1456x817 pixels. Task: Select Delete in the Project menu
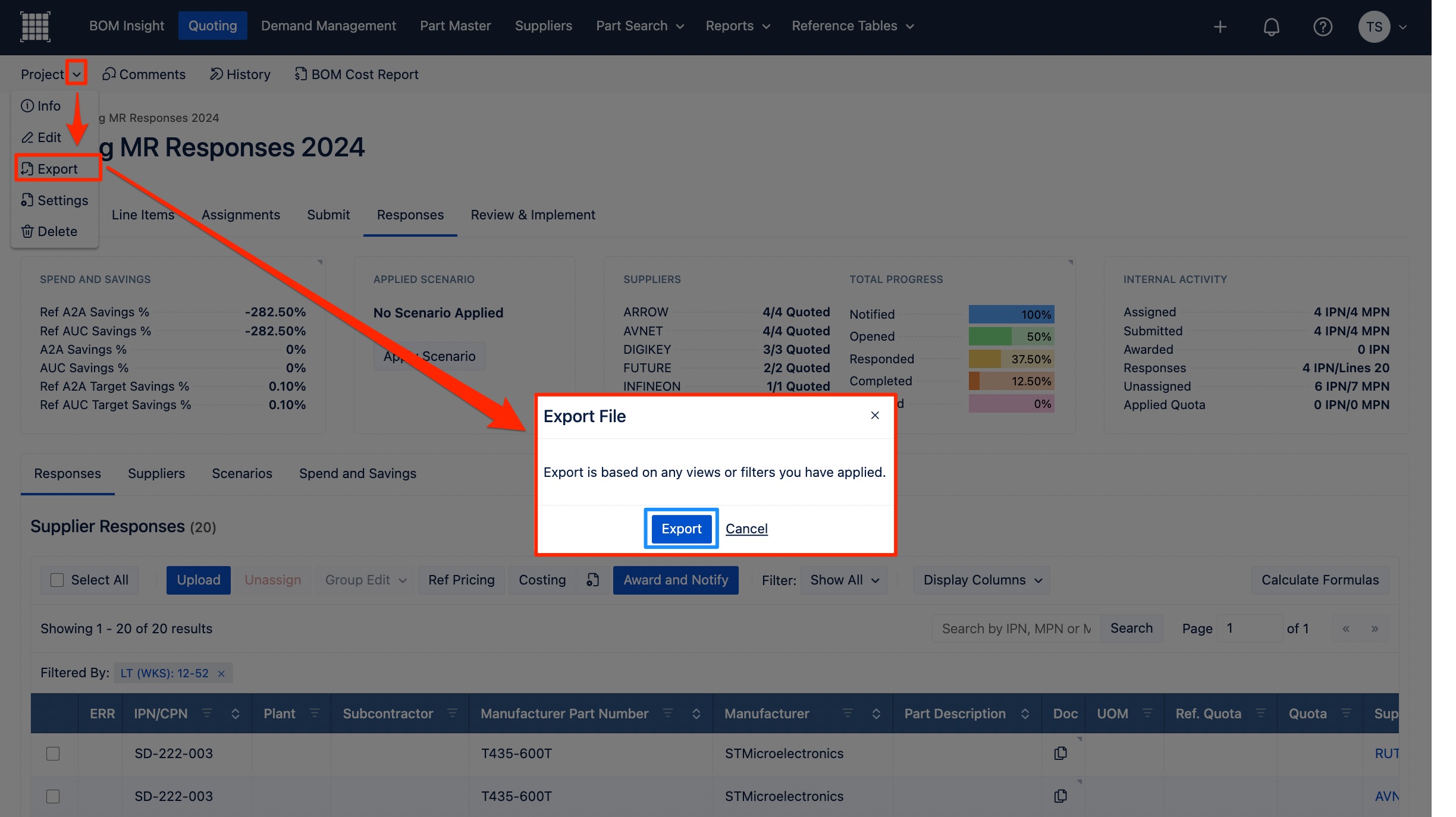49,231
